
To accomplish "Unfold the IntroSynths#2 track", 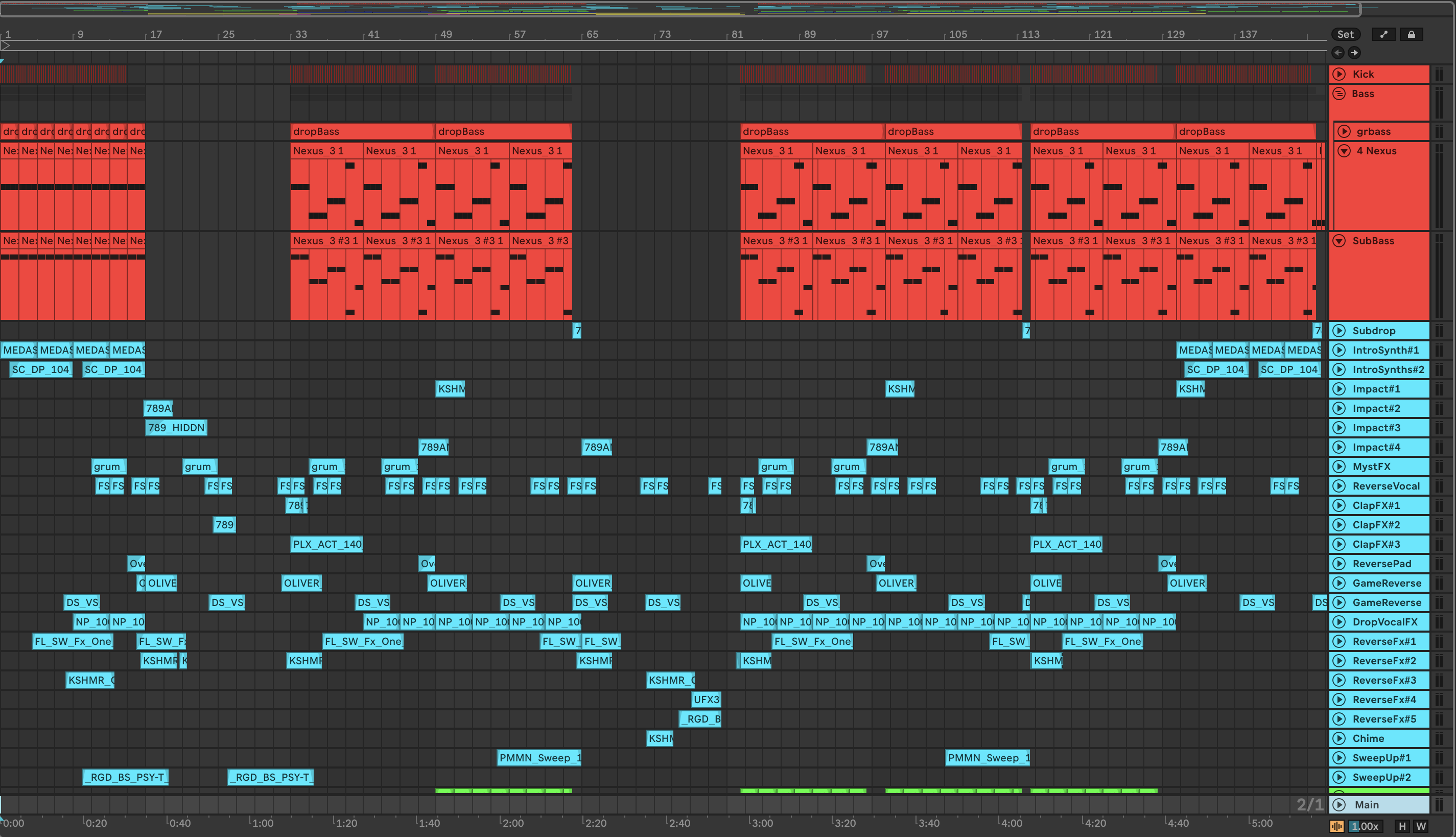I will tap(1339, 369).
